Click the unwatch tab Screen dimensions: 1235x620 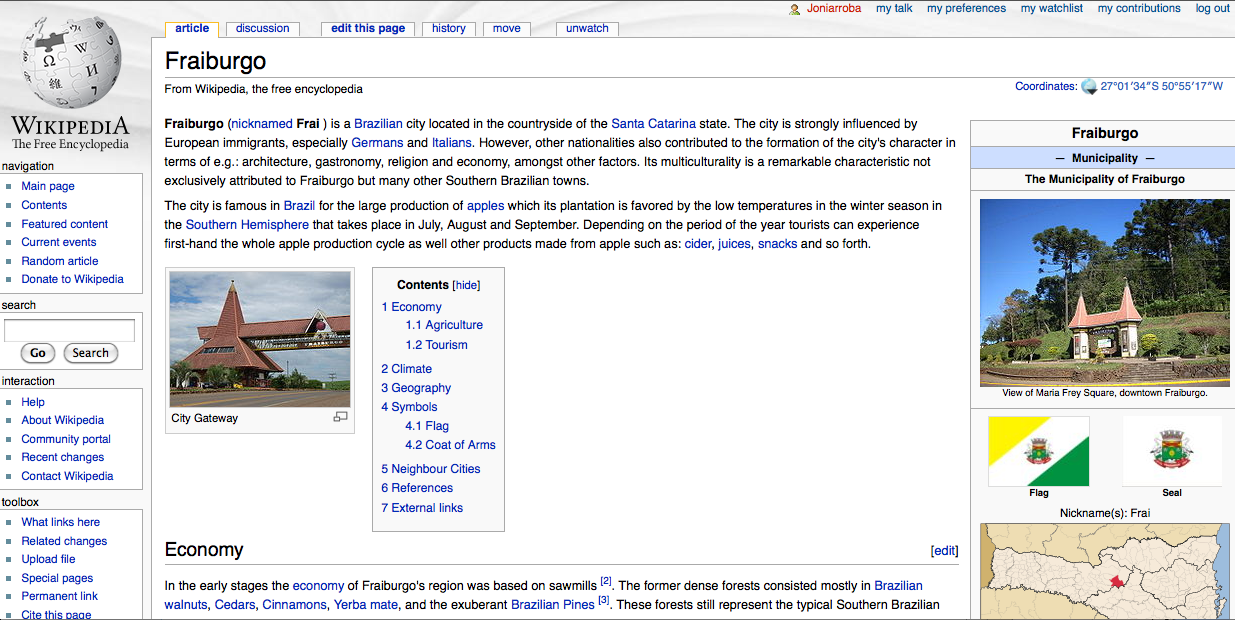[587, 28]
